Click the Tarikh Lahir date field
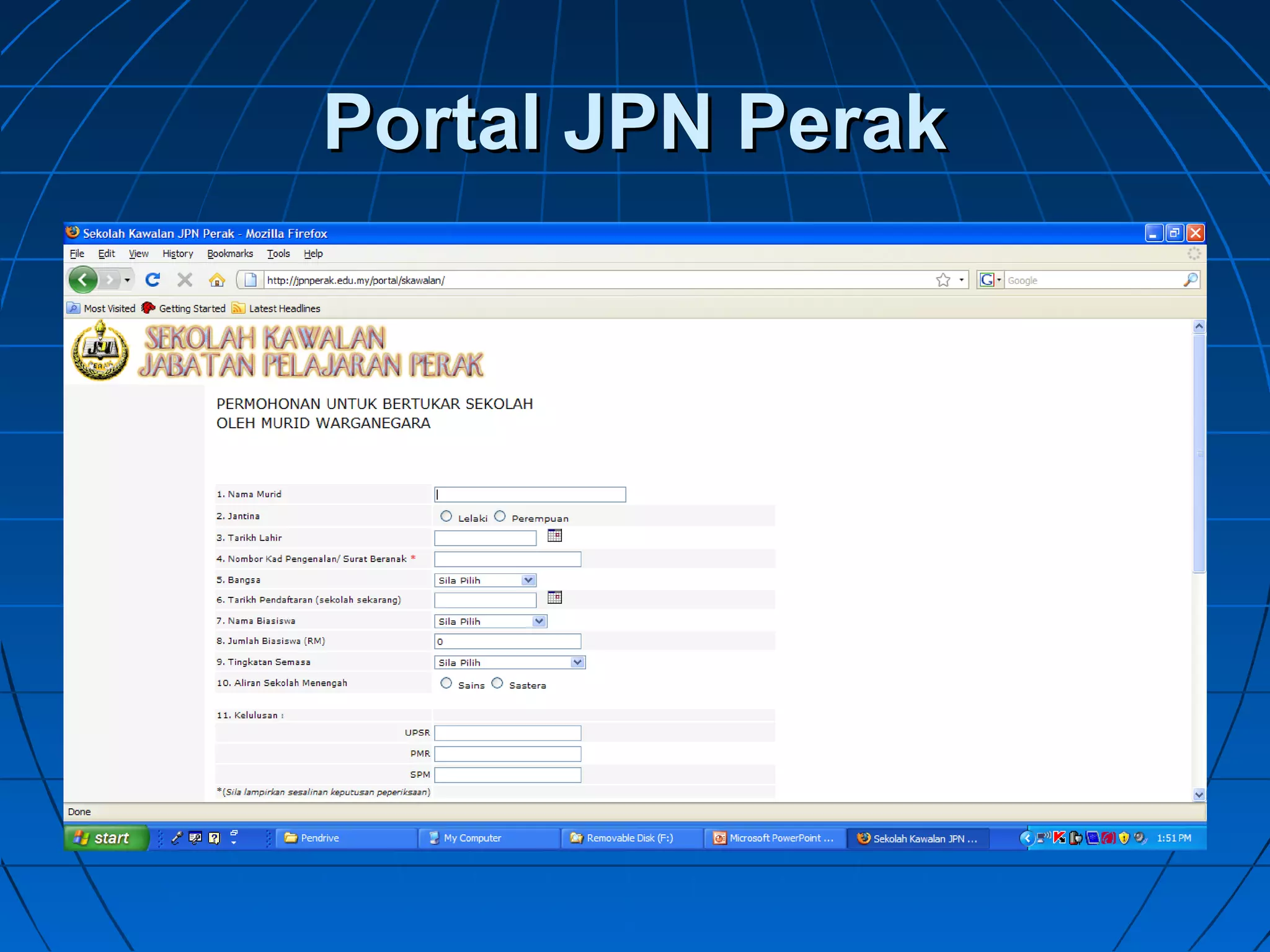Viewport: 1270px width, 952px height. (x=486, y=538)
